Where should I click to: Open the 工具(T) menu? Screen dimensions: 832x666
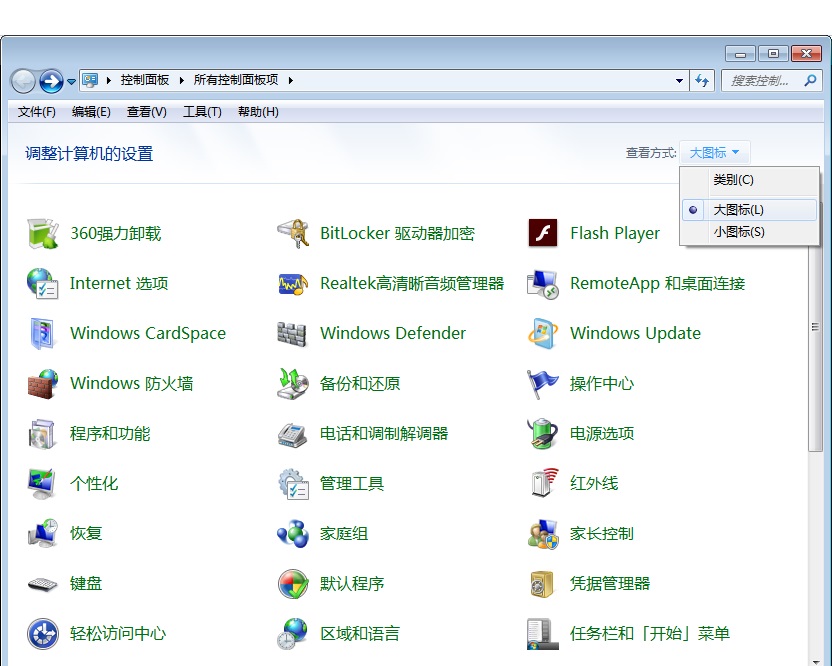[202, 111]
